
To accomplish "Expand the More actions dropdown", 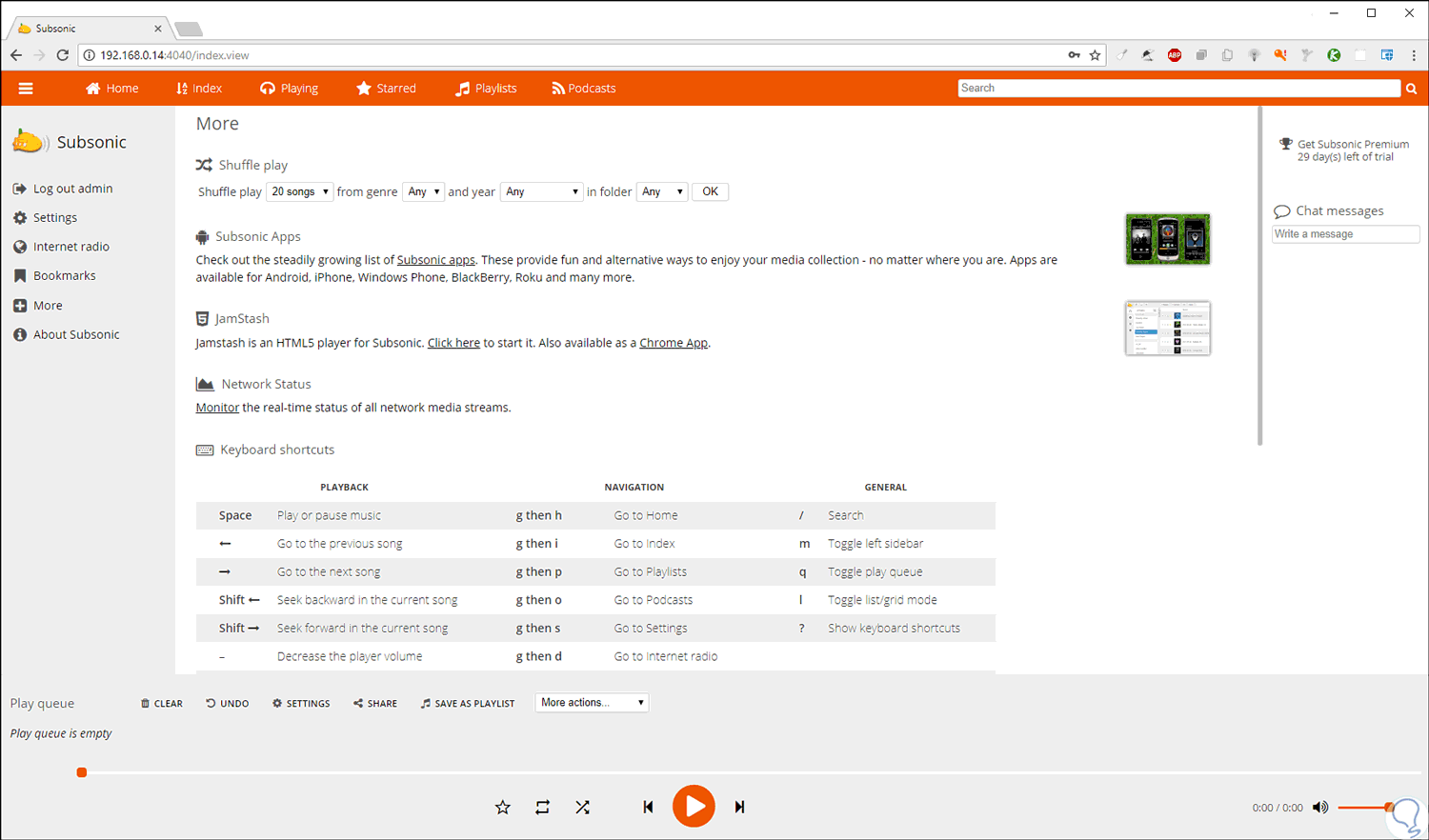I will [x=592, y=703].
